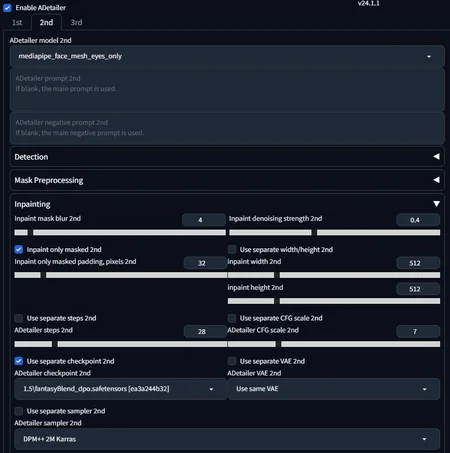Switch to the 3rd tab
450x453 pixels.
coord(76,22)
